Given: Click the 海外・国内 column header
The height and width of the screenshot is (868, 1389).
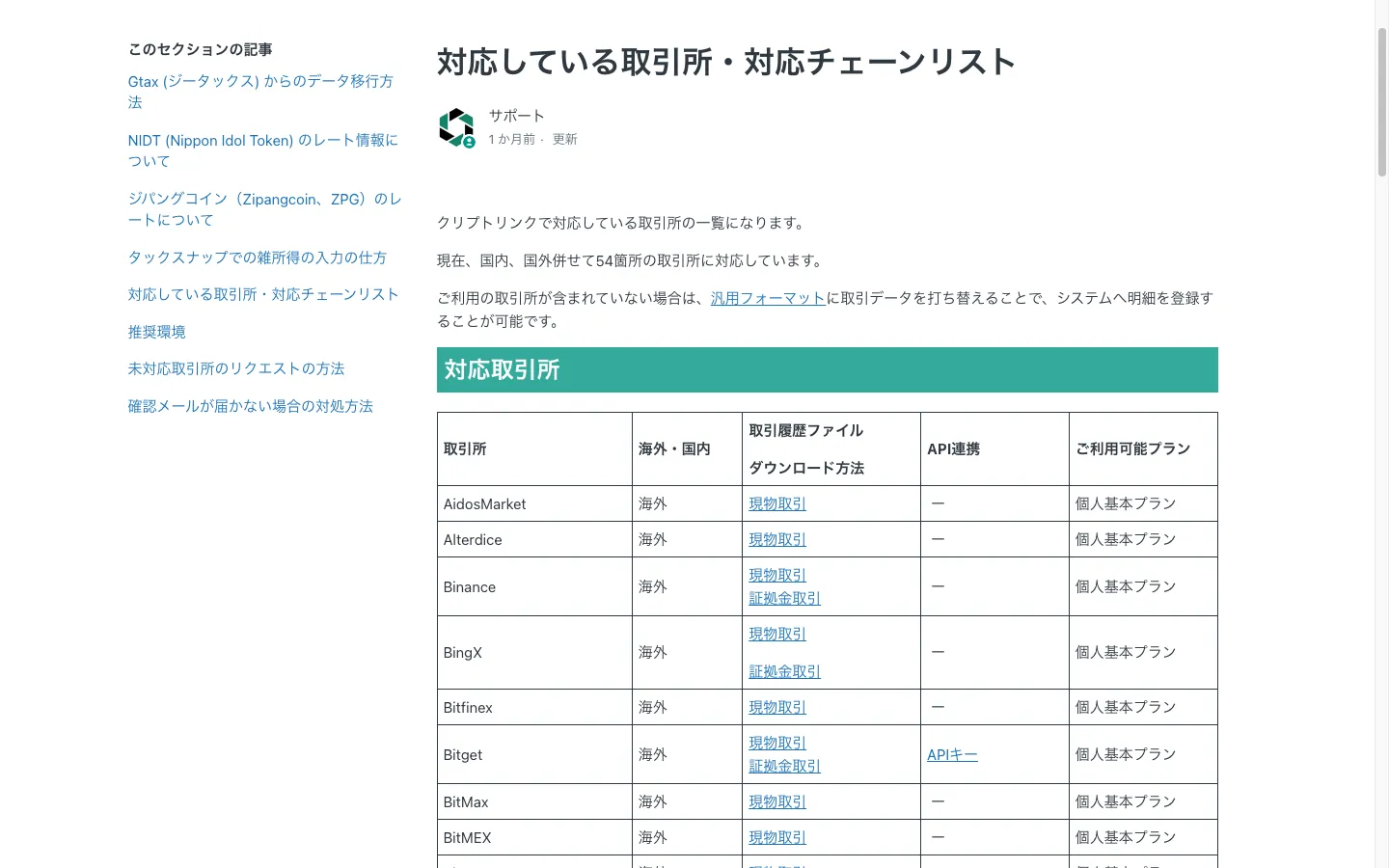Looking at the screenshot, I should coord(687,448).
